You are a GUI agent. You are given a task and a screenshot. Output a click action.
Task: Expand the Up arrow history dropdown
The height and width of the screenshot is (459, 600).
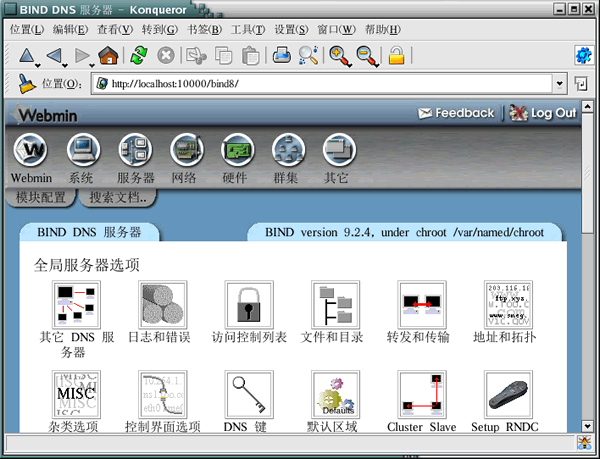click(x=38, y=66)
